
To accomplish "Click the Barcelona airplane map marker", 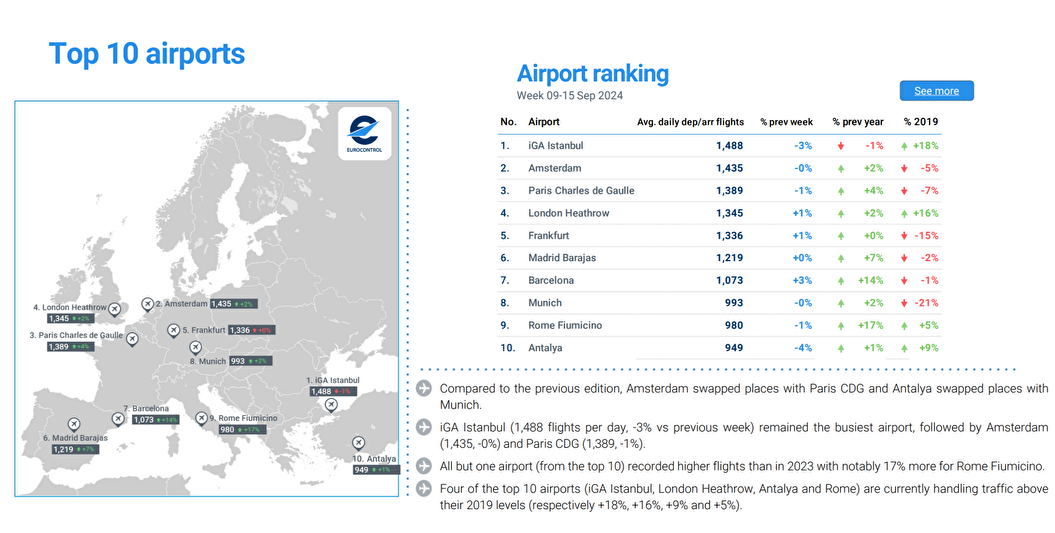I will tap(118, 418).
